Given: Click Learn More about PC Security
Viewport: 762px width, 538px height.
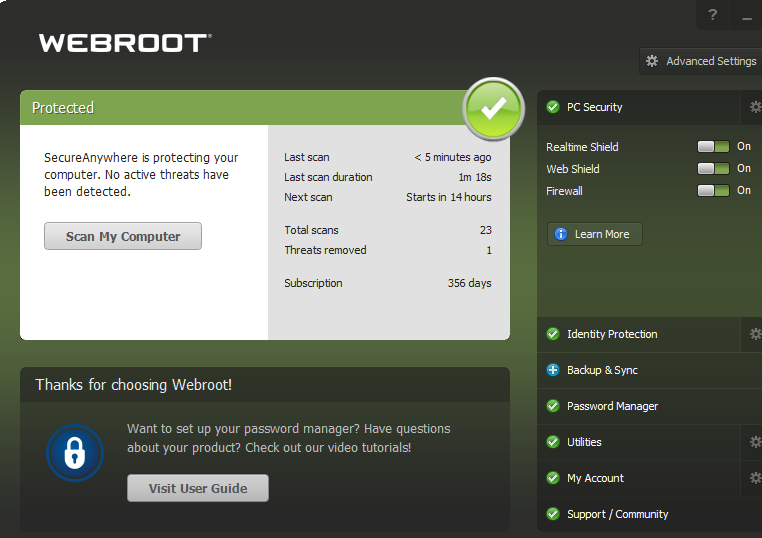Looking at the screenshot, I should (595, 234).
